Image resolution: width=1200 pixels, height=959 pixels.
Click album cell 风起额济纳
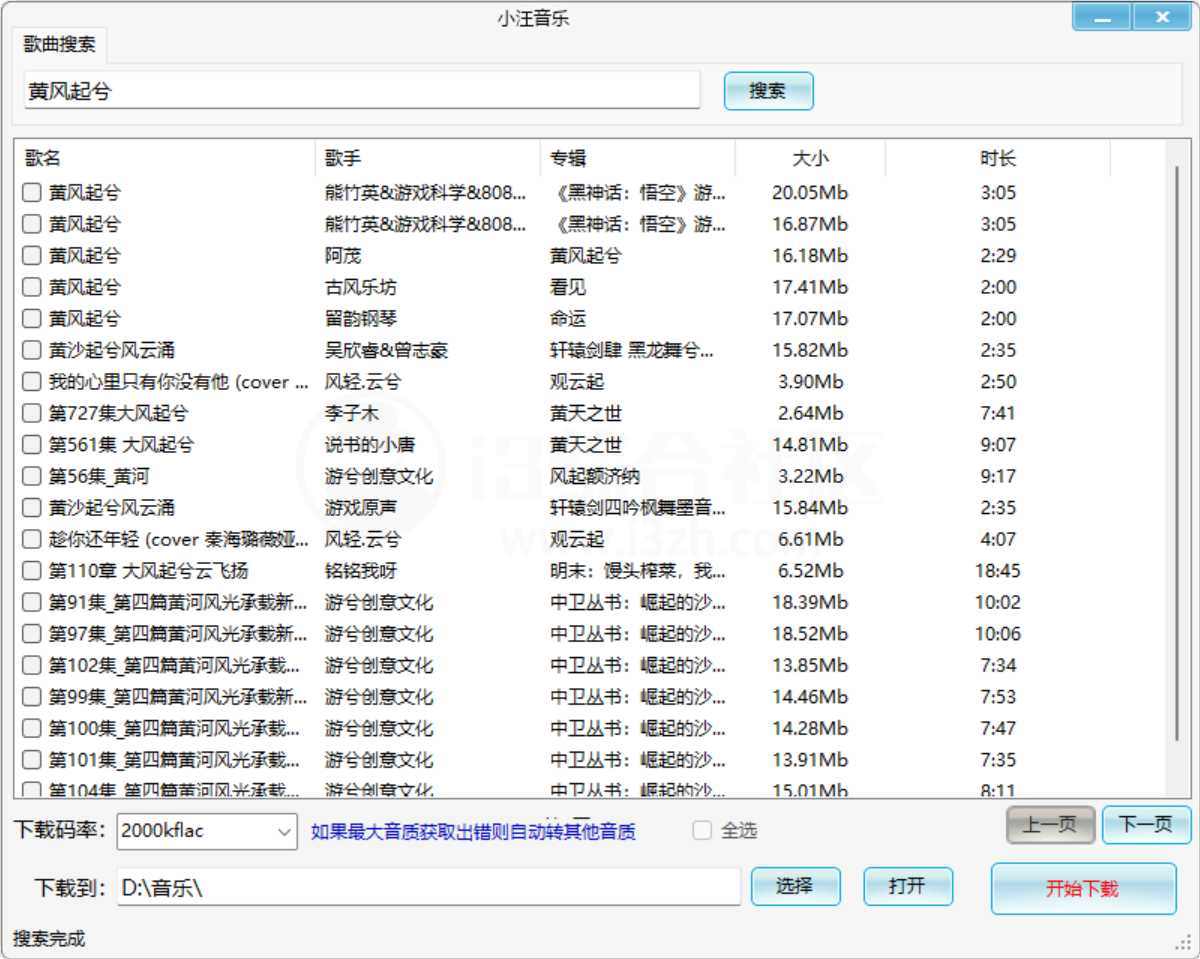click(595, 476)
